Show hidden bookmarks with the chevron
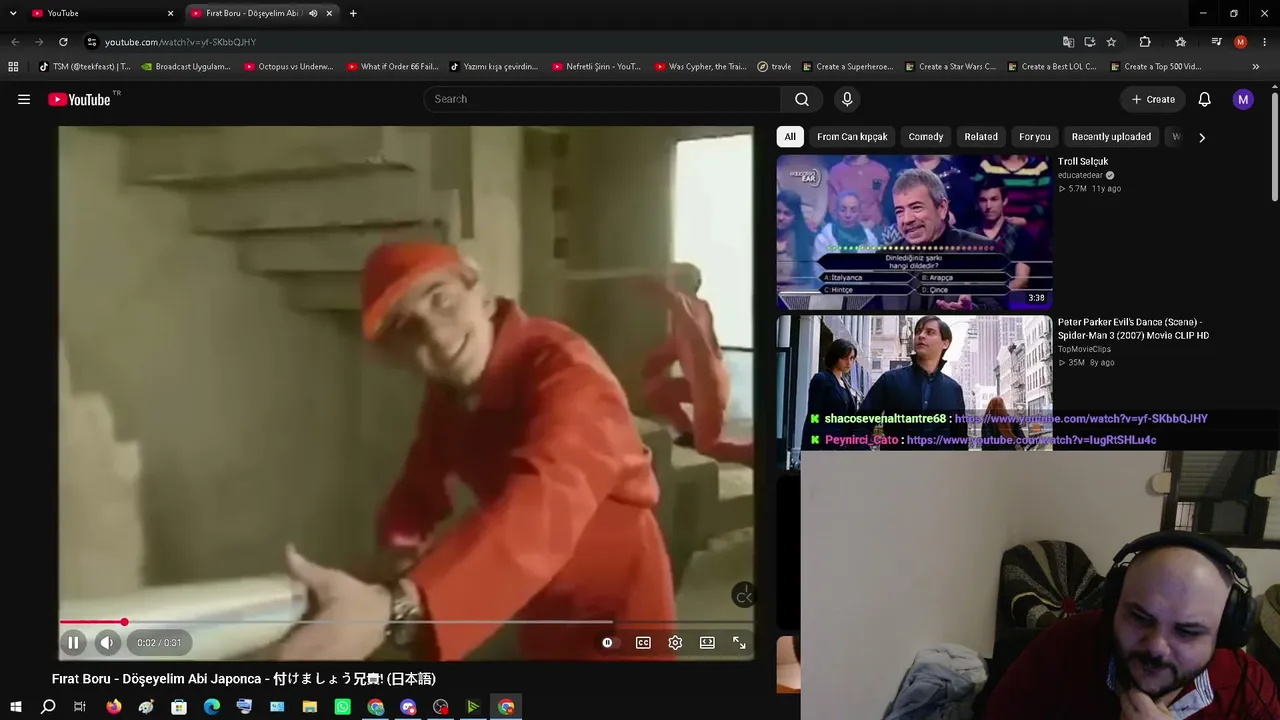Viewport: 1280px width, 720px height. pyautogui.click(x=1256, y=67)
